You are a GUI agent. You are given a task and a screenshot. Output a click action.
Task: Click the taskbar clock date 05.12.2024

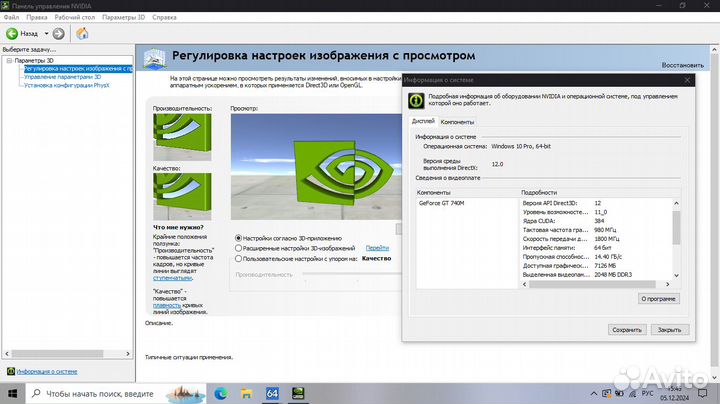pos(675,398)
